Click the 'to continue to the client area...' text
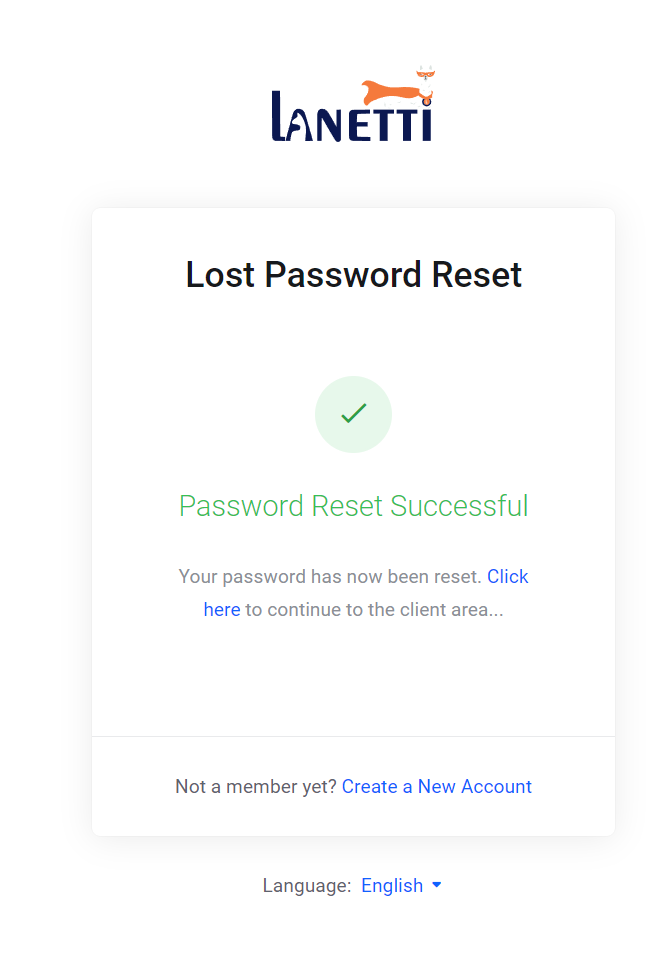 374,610
